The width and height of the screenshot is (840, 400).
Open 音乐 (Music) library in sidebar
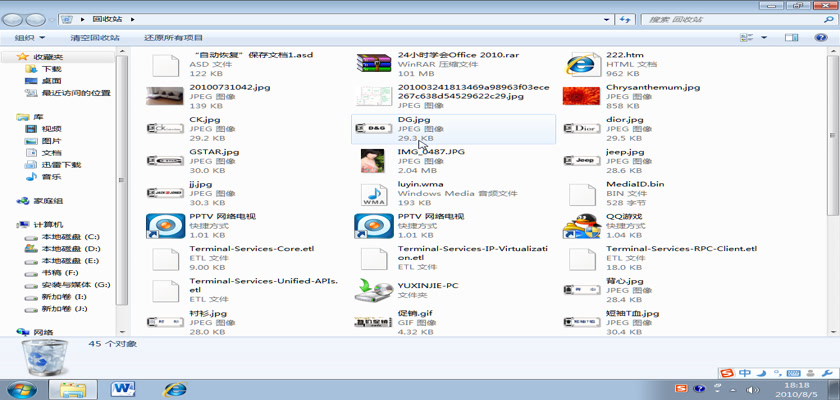pyautogui.click(x=51, y=177)
